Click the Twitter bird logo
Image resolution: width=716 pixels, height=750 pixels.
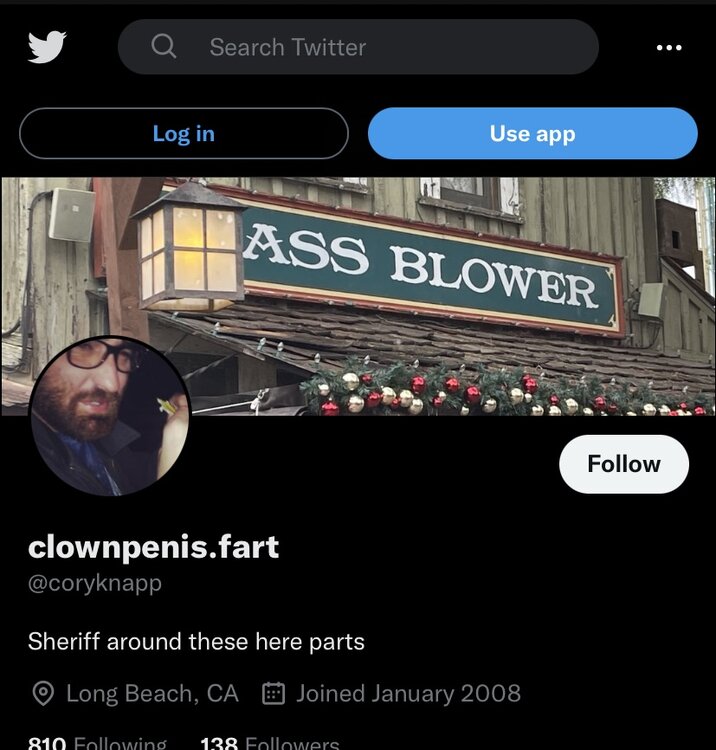[x=47, y=47]
